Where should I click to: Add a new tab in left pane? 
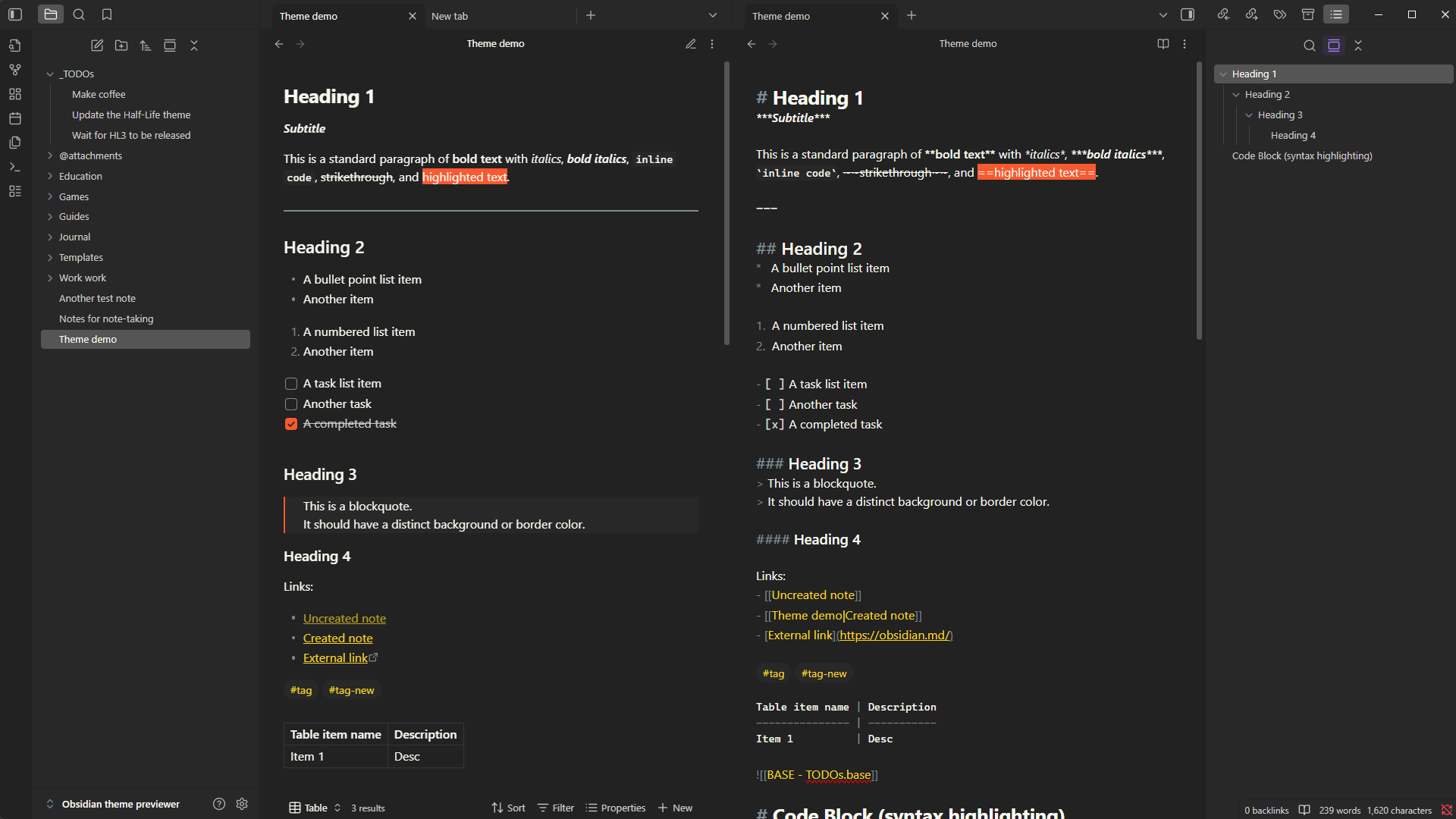coord(591,15)
